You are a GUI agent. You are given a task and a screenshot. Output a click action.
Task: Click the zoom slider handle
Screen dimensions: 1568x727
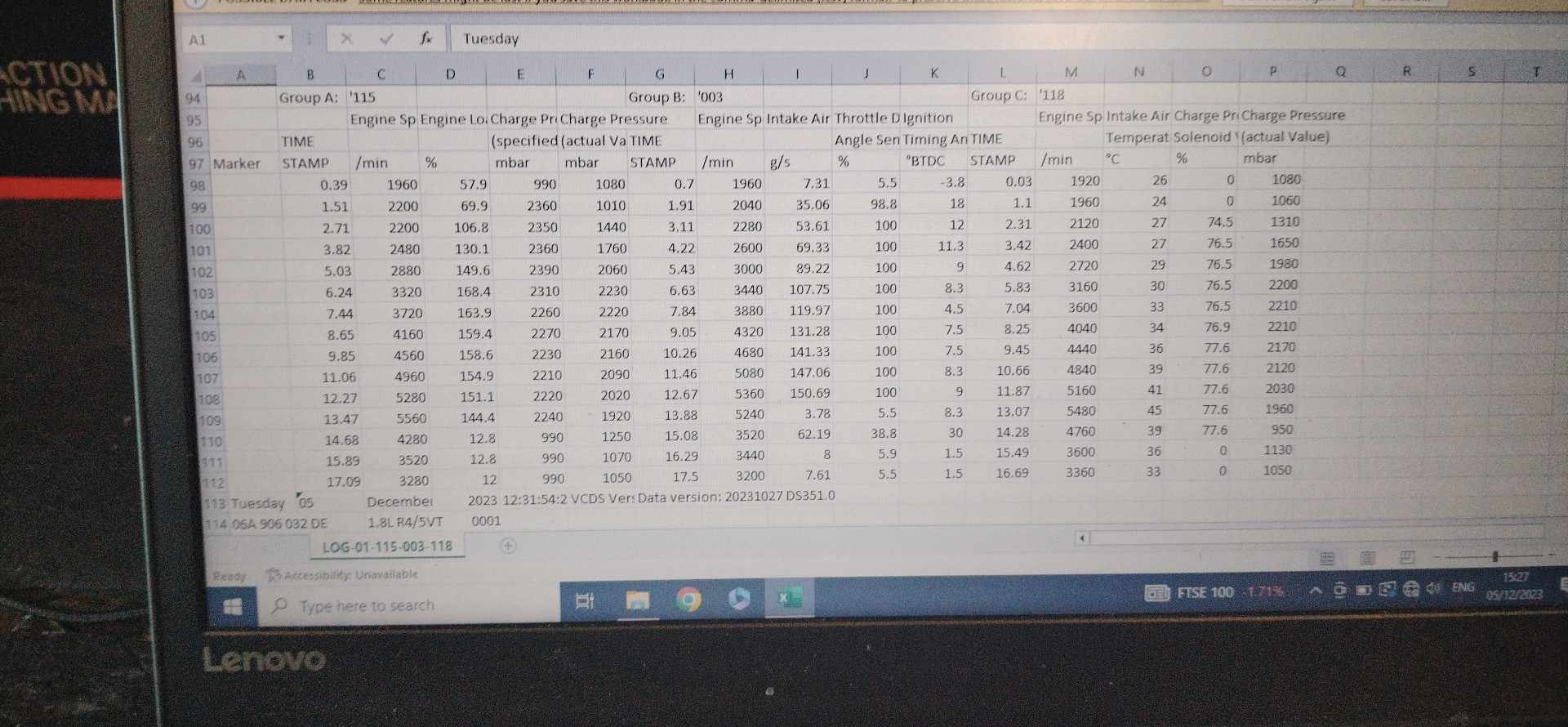1494,556
